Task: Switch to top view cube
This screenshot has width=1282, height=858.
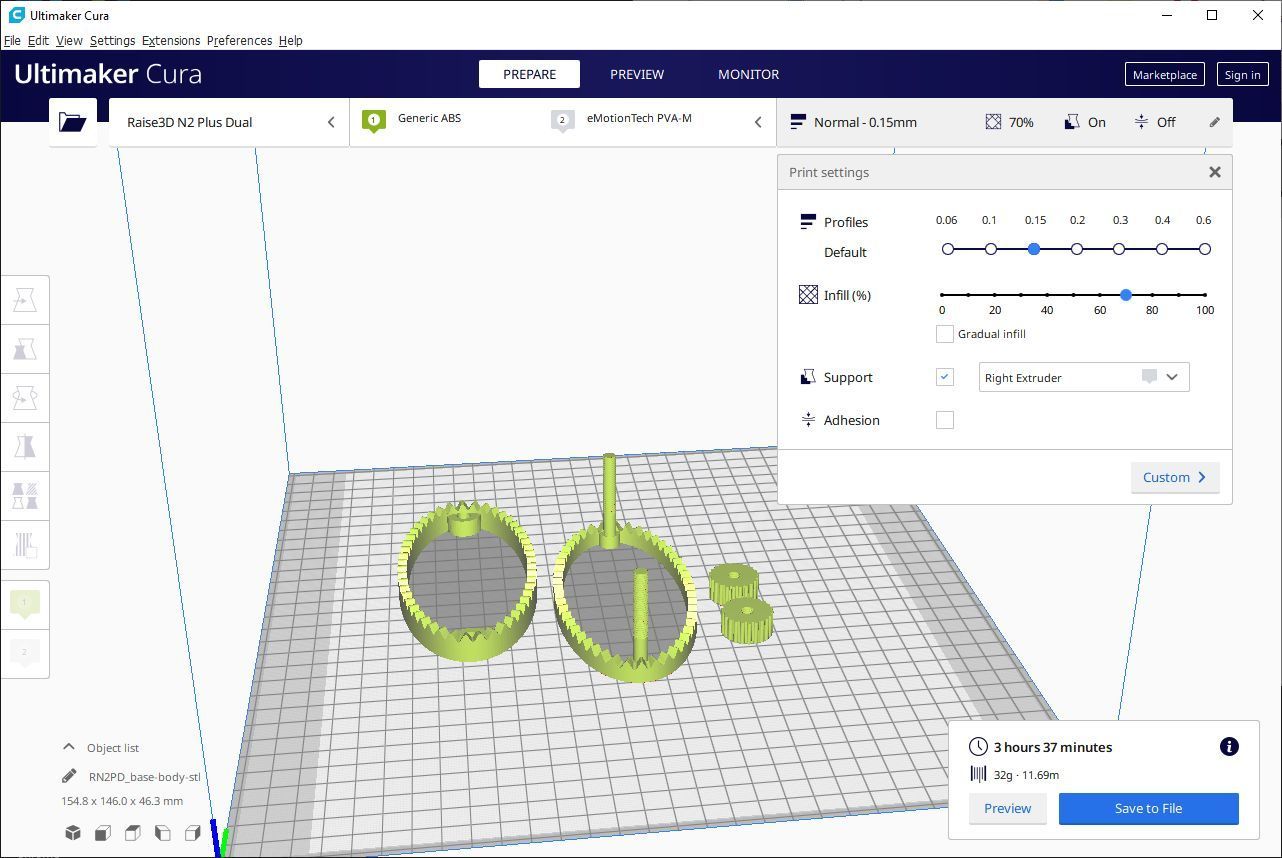Action: [x=133, y=833]
